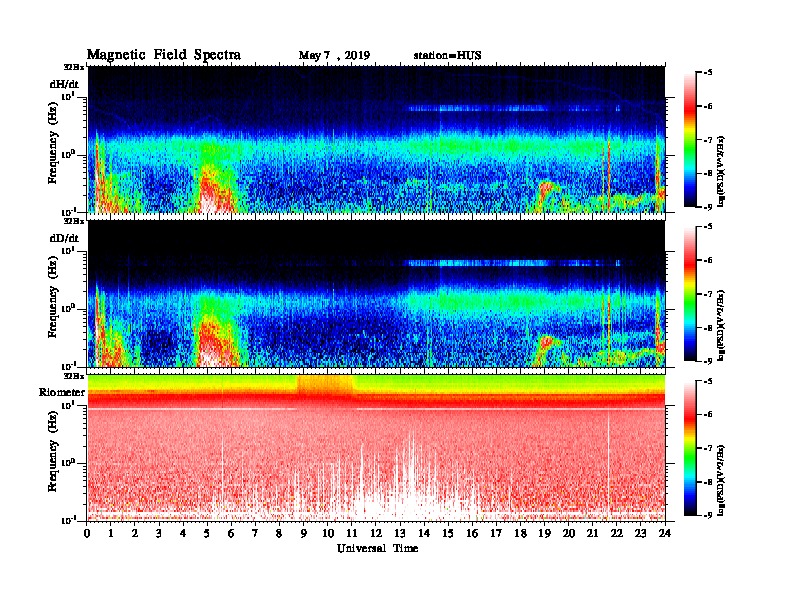Image resolution: width=792 pixels, height=612 pixels.
Task: Click hour "4" on the Universal Time axis
Action: 183,533
